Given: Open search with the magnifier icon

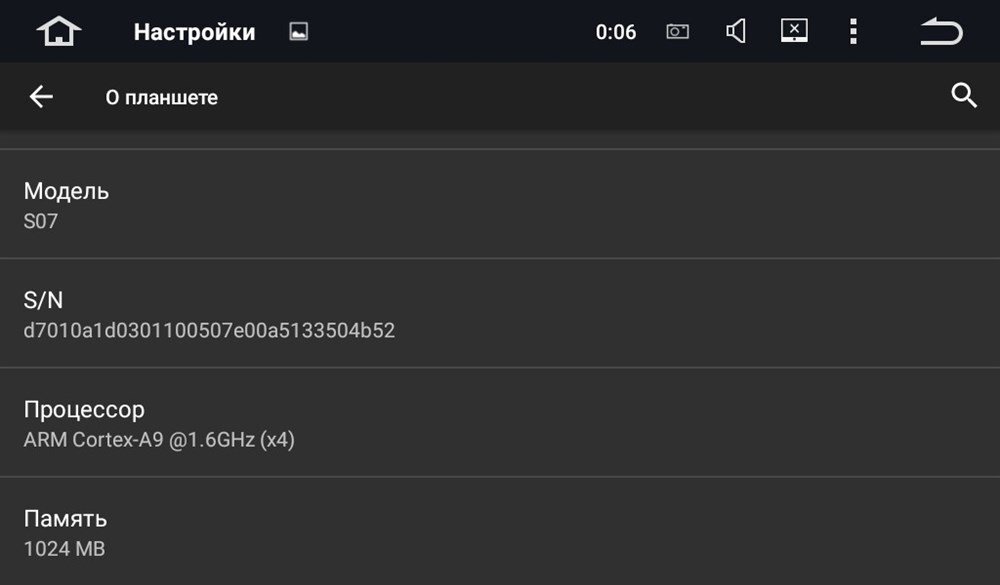Looking at the screenshot, I should (963, 96).
